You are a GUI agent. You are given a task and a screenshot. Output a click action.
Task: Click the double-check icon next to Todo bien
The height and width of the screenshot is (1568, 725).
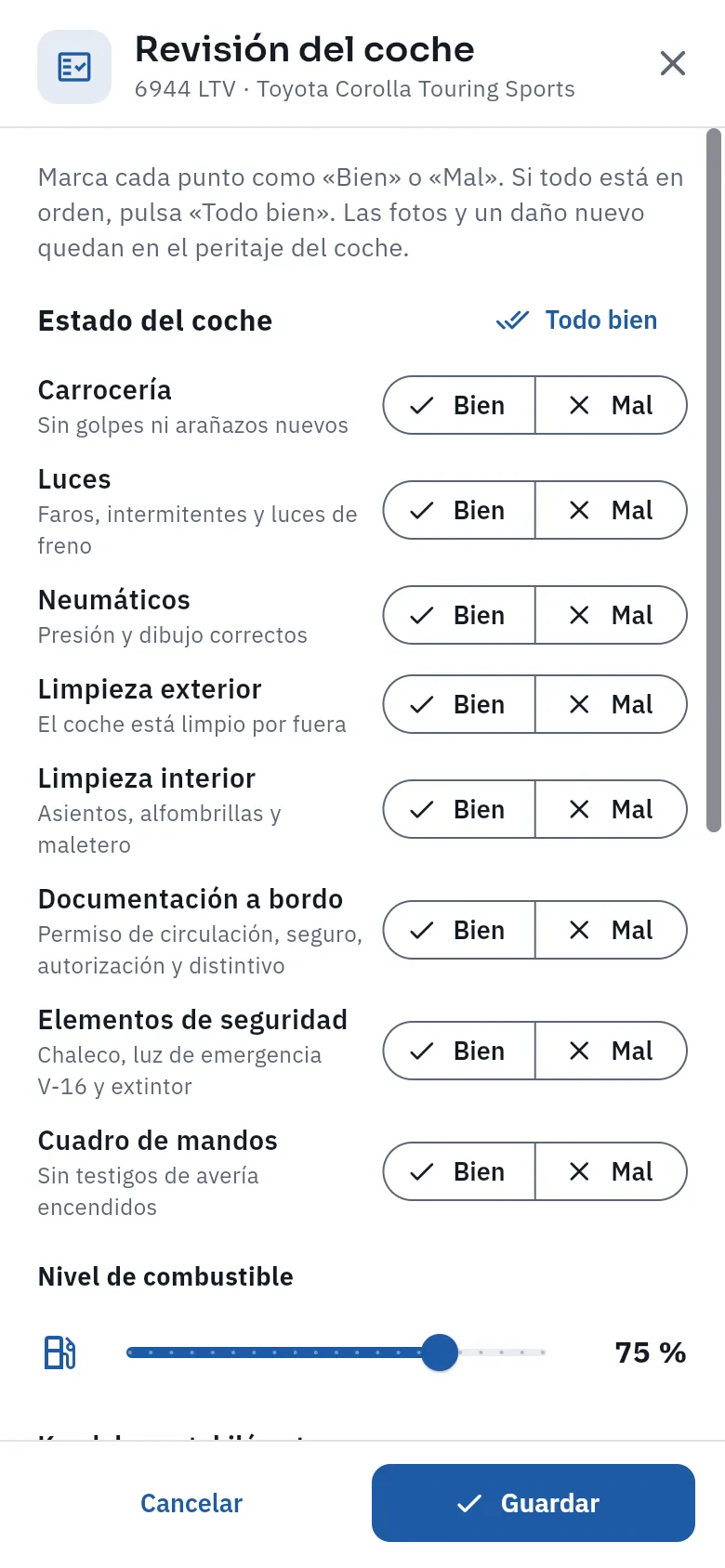point(512,320)
